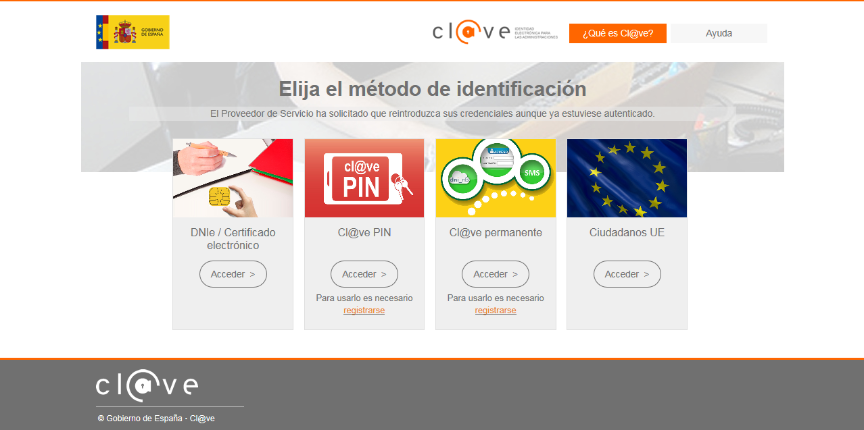Click Acceder under Cl@ve permanente
This screenshot has width=864, height=430.
point(495,274)
